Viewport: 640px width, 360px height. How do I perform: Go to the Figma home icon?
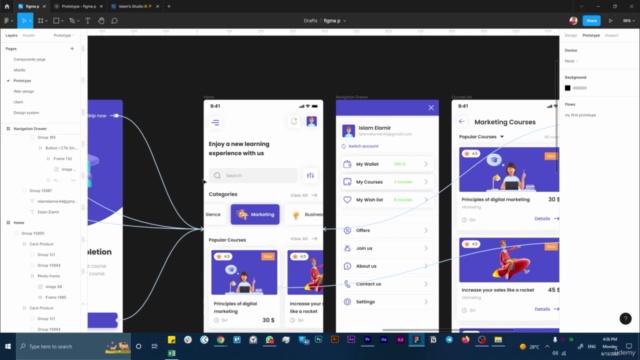click(x=7, y=7)
